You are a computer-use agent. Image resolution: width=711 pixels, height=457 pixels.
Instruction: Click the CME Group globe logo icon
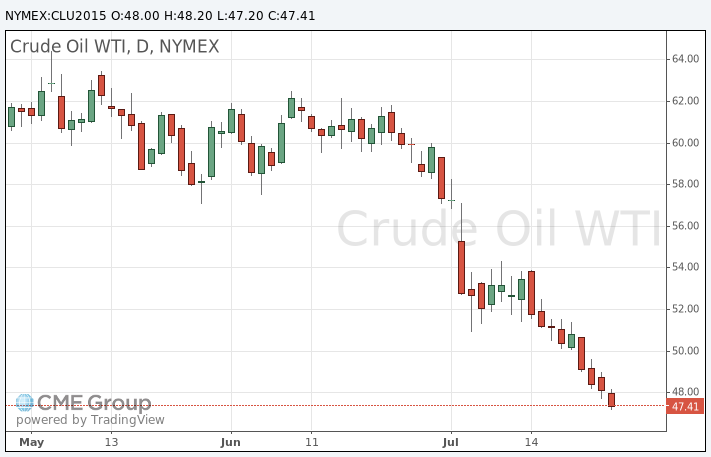tap(24, 403)
